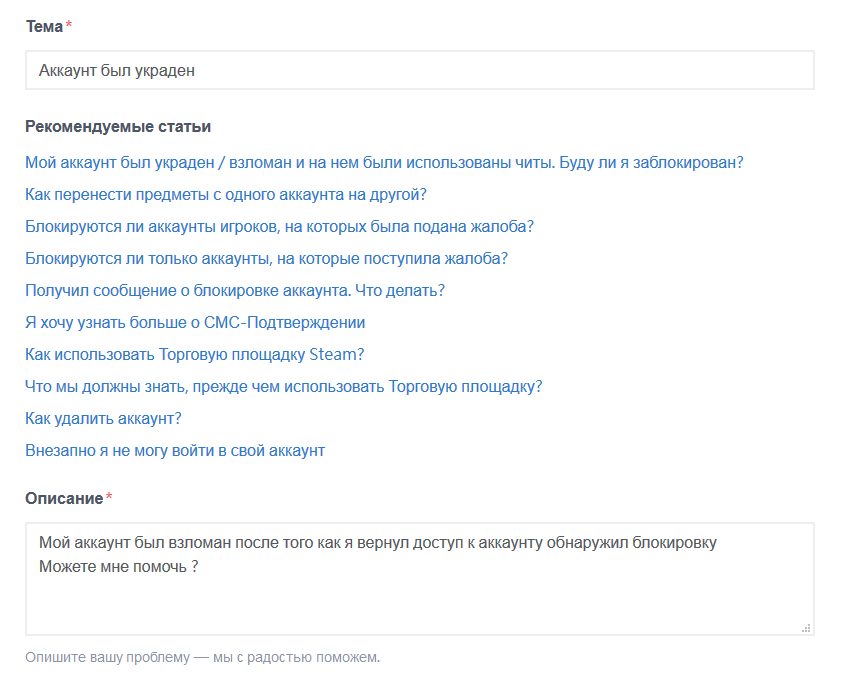This screenshot has height=681, width=855.
Task: Open link about transferring items between accounts
Action: pyautogui.click(x=226, y=194)
